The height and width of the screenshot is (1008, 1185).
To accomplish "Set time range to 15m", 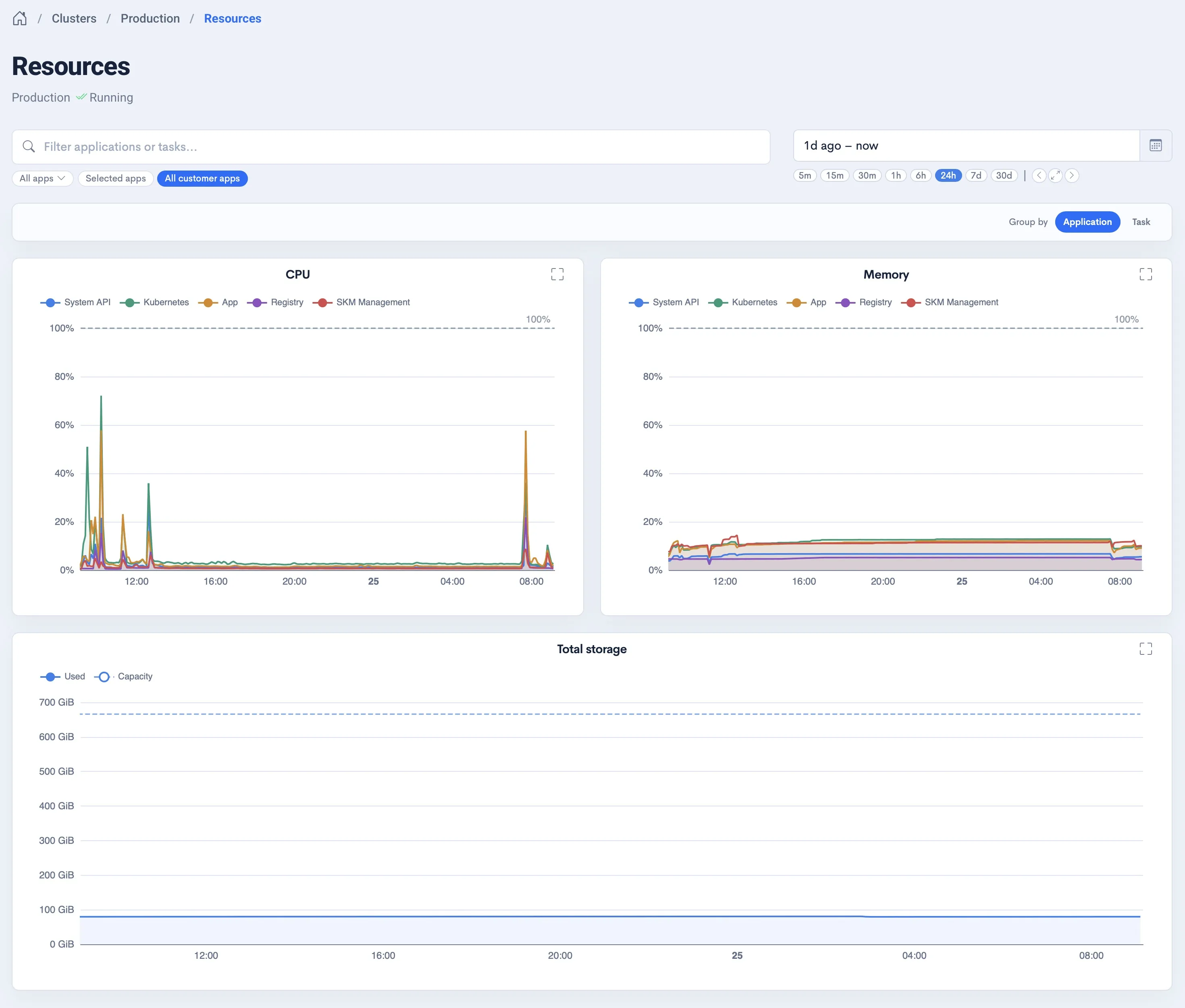I will (x=834, y=175).
